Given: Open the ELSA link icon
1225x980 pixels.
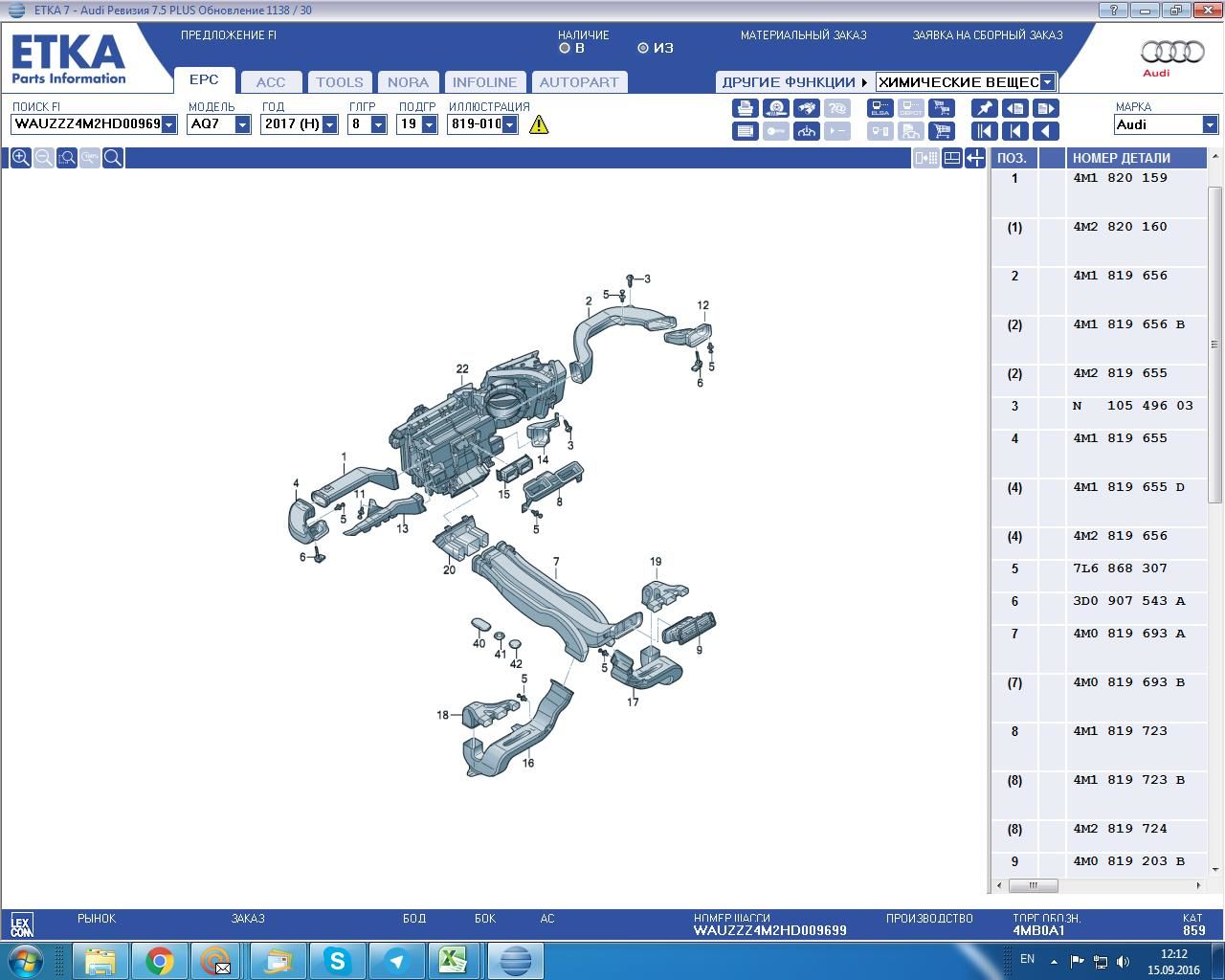Looking at the screenshot, I should tap(880, 108).
